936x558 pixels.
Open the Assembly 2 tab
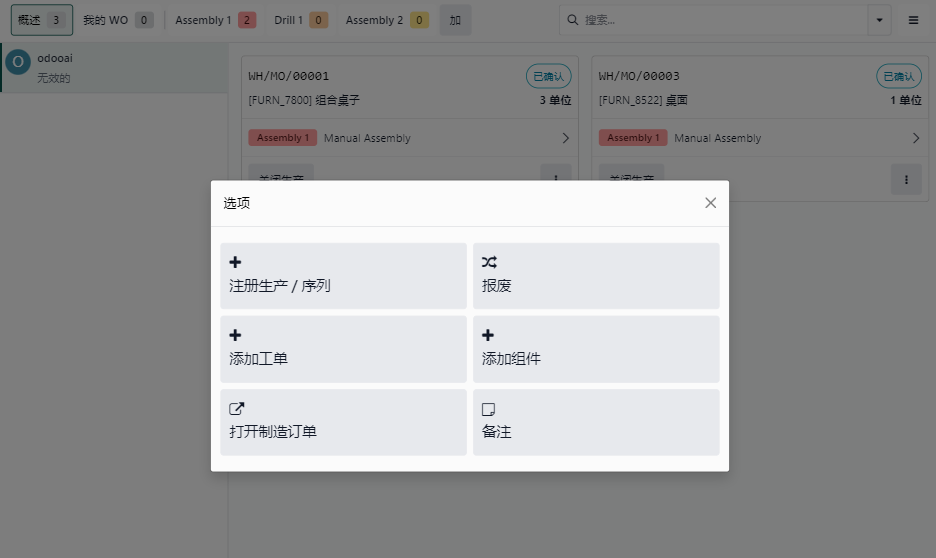click(x=387, y=20)
